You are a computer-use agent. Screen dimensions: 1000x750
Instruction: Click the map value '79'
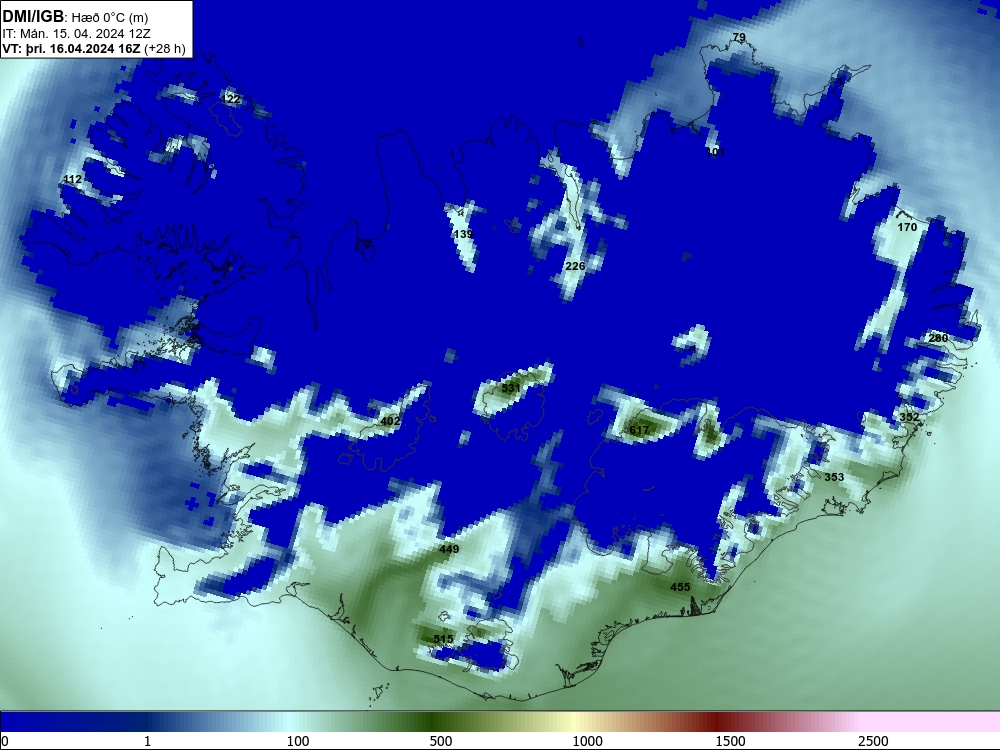pyautogui.click(x=739, y=37)
